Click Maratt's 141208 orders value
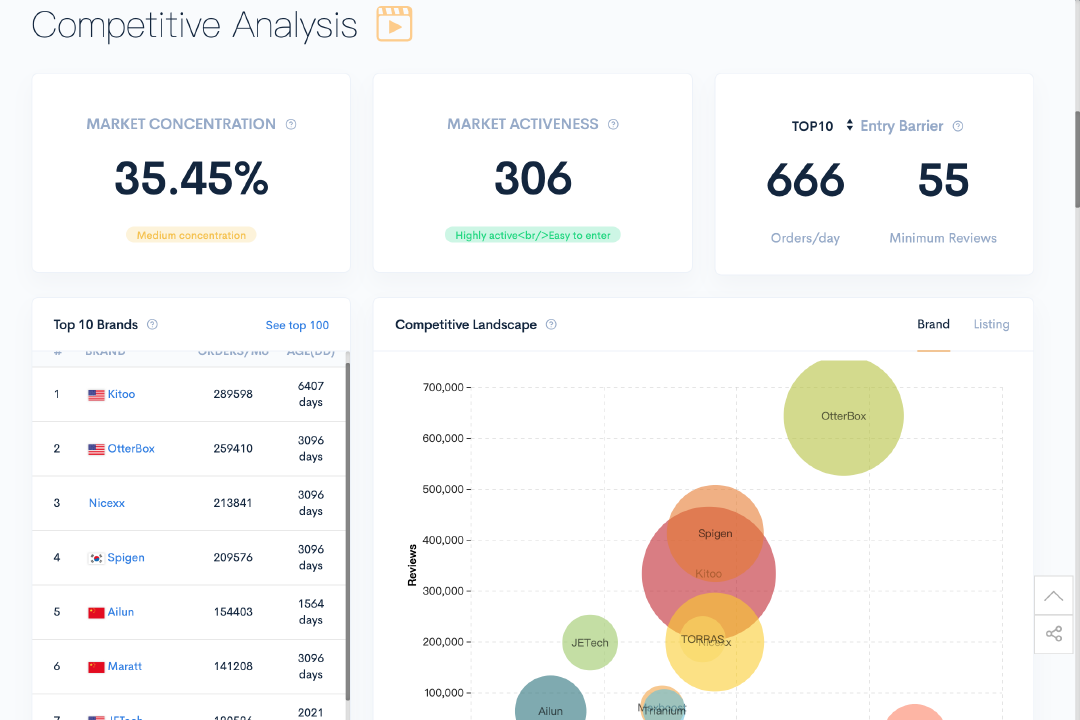1080x720 pixels. (233, 666)
